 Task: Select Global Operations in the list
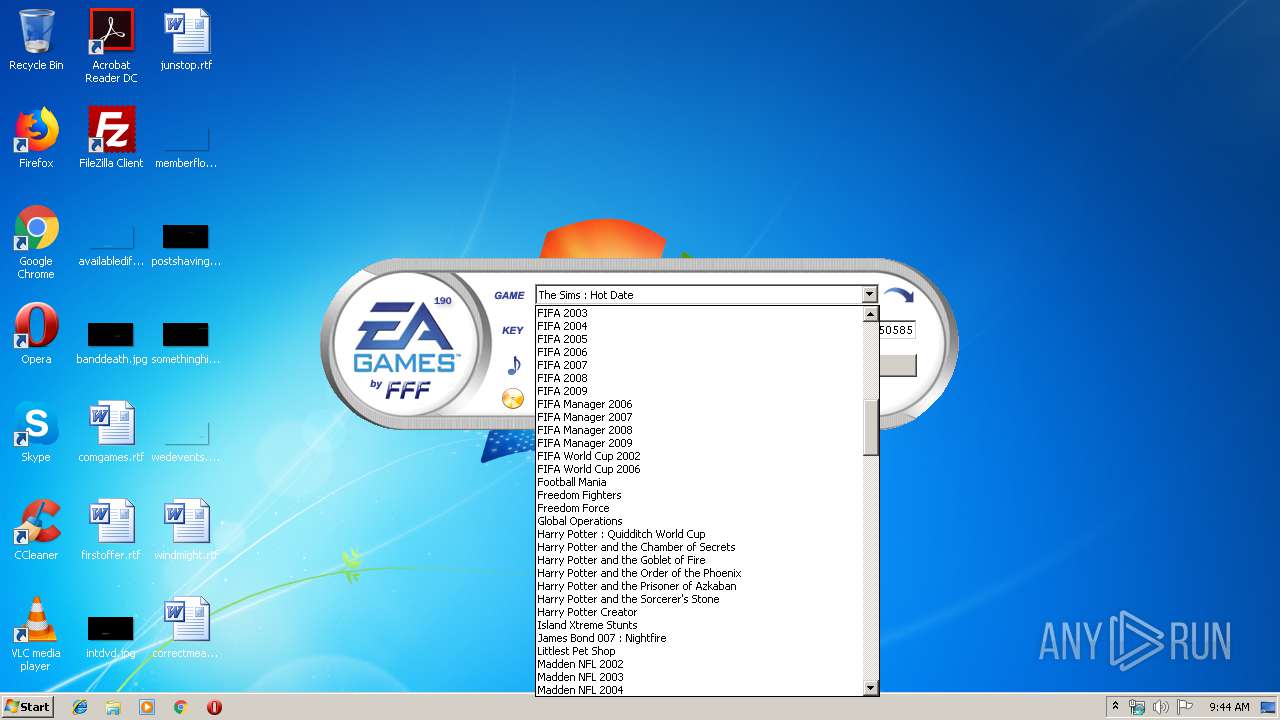pyautogui.click(x=698, y=521)
